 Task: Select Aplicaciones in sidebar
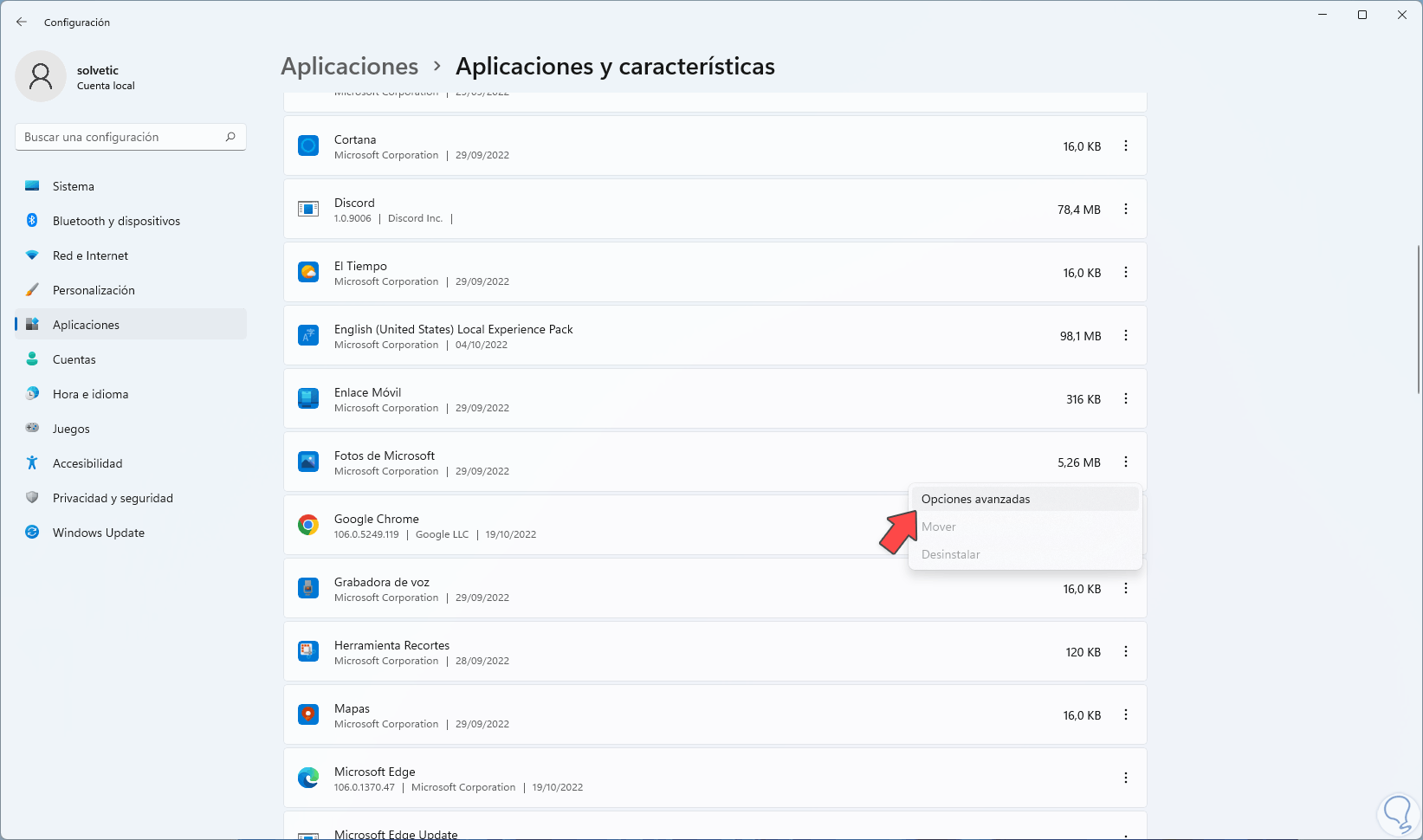(x=131, y=325)
